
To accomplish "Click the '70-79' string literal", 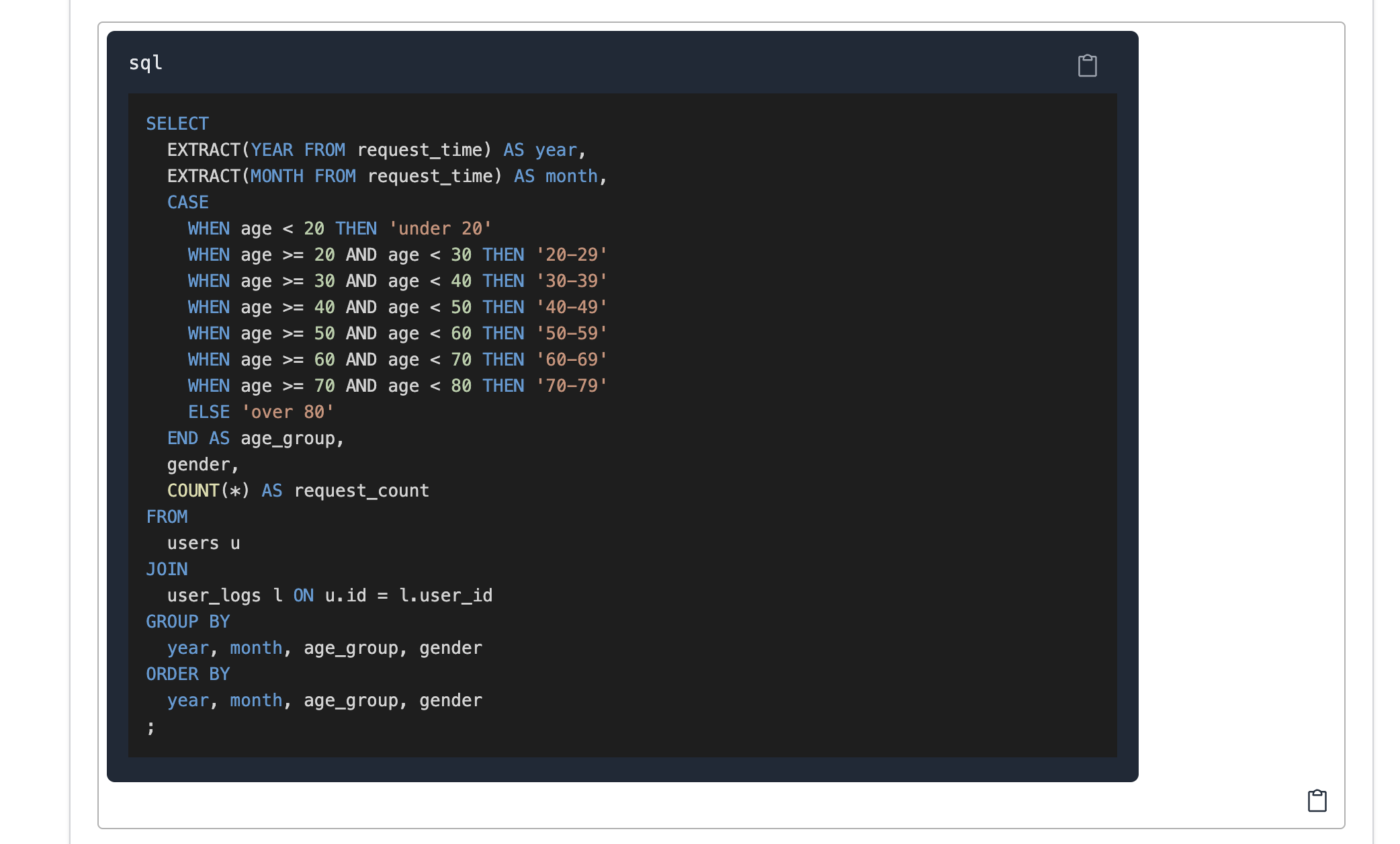I will [571, 386].
